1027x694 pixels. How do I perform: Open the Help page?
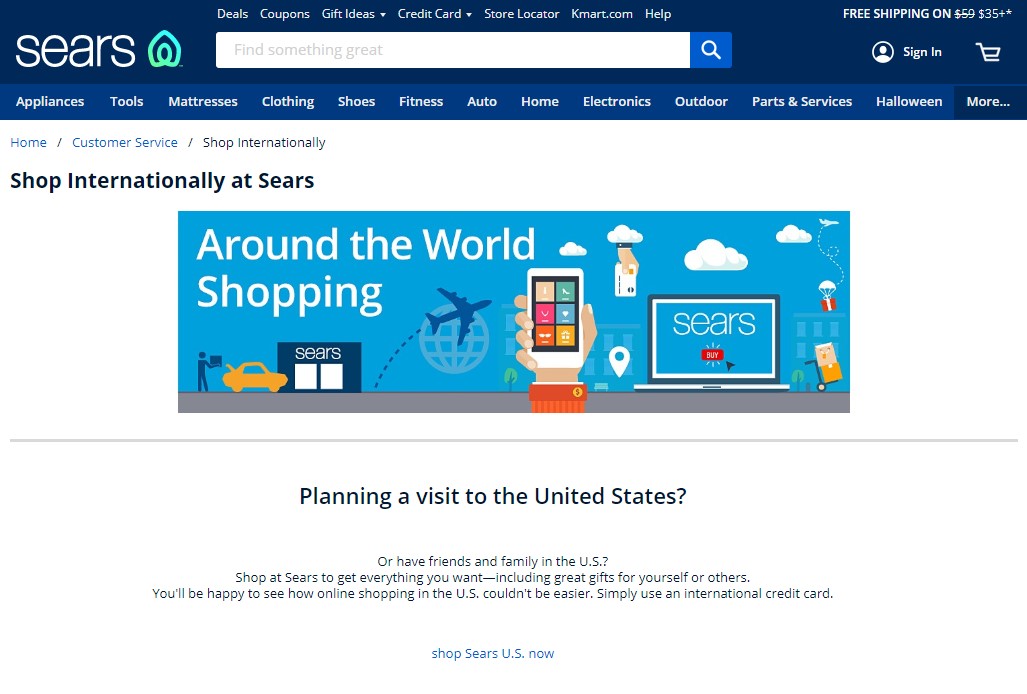click(658, 14)
